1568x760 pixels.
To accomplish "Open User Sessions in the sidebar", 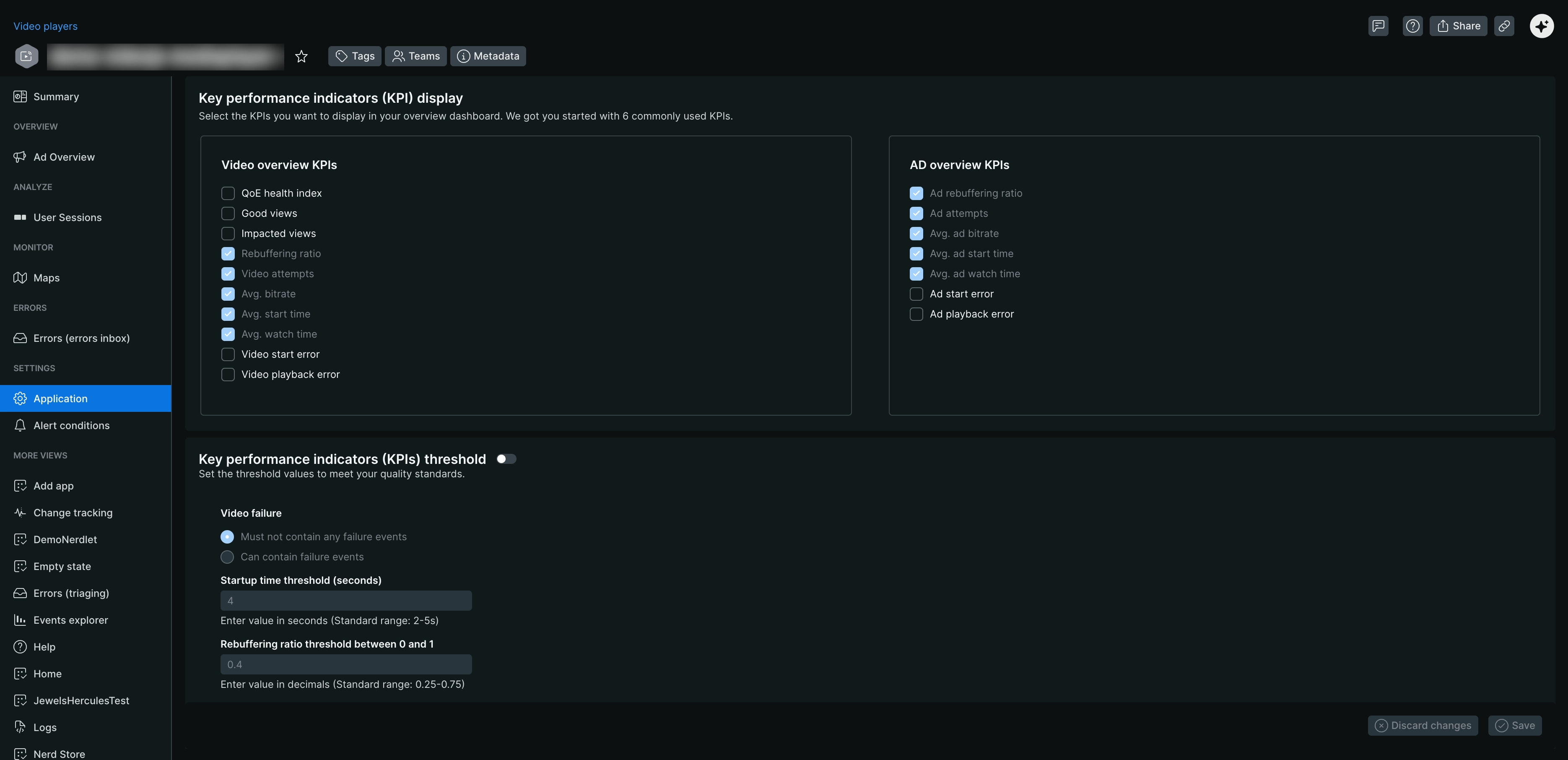I will [67, 217].
